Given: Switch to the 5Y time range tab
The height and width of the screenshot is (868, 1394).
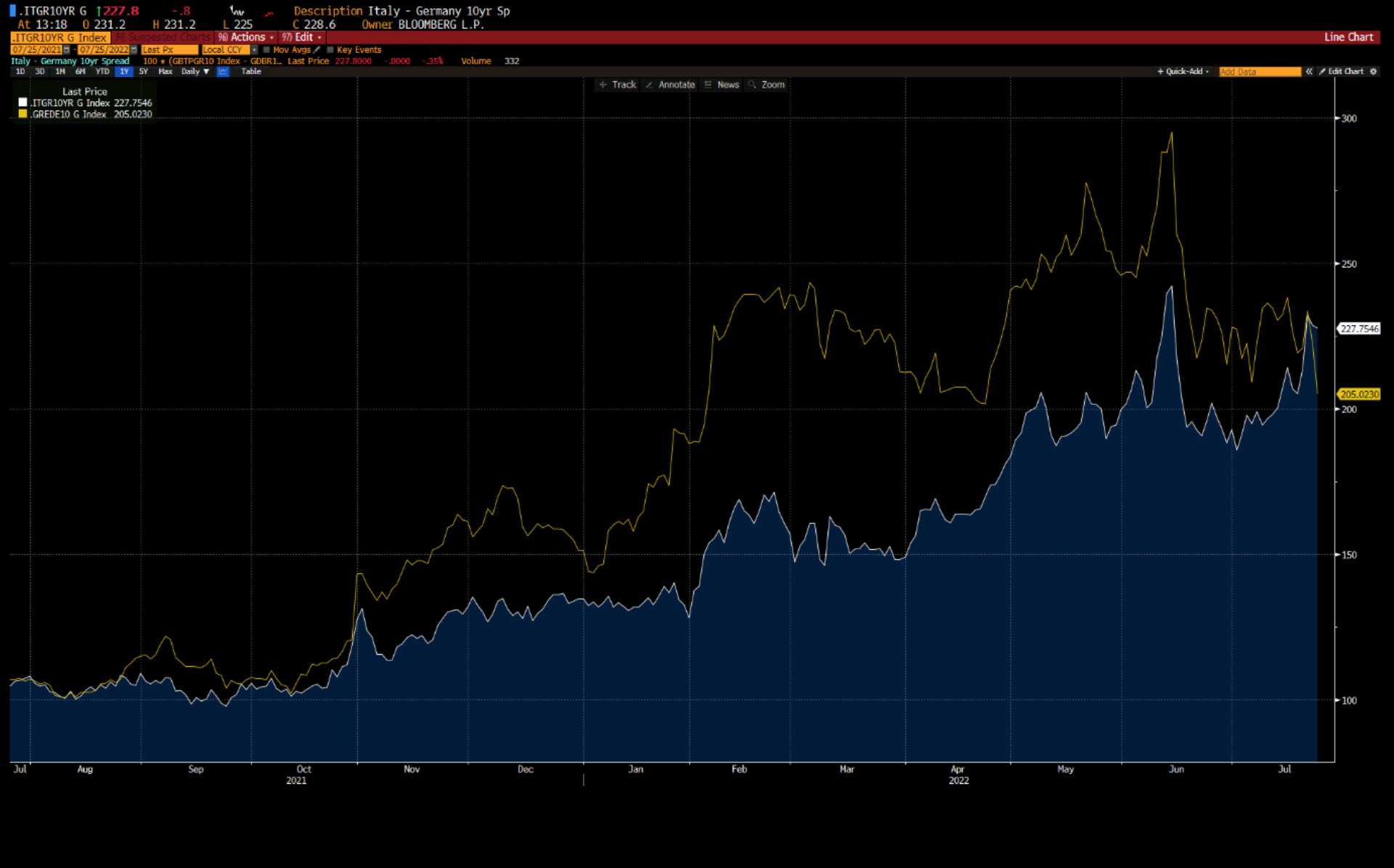Looking at the screenshot, I should coord(142,71).
